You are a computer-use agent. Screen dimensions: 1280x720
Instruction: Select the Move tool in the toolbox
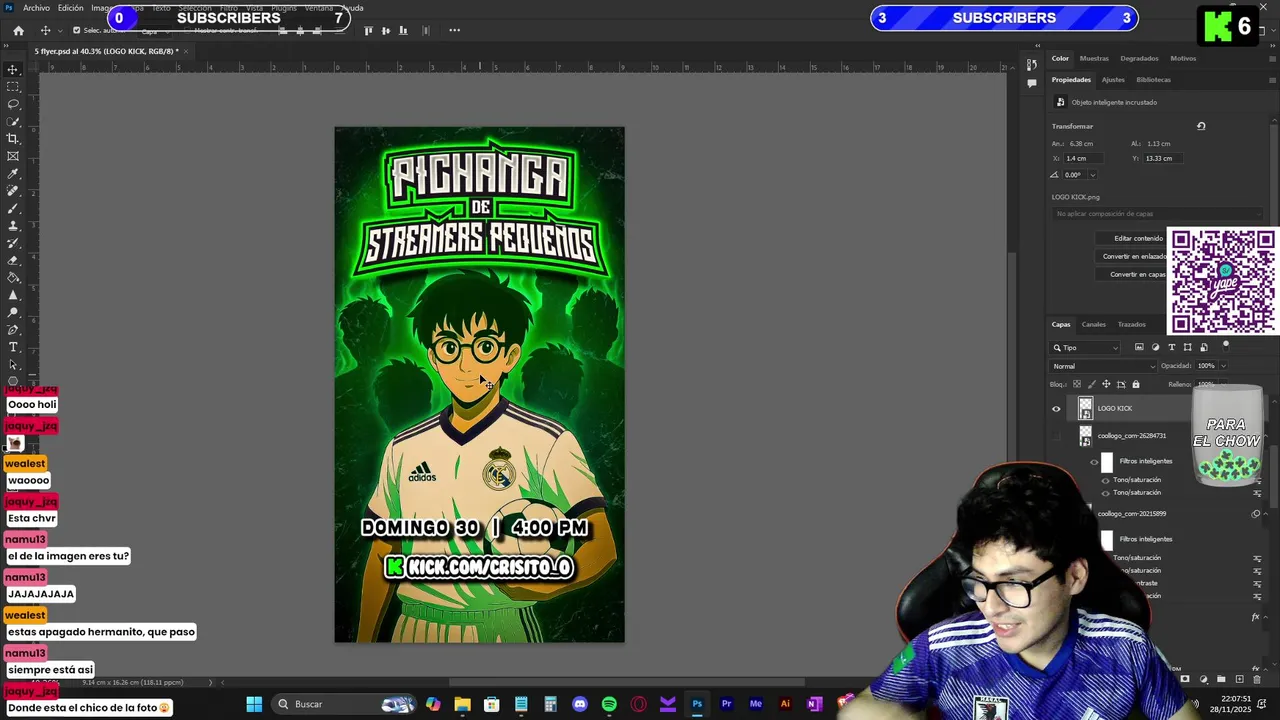13,69
